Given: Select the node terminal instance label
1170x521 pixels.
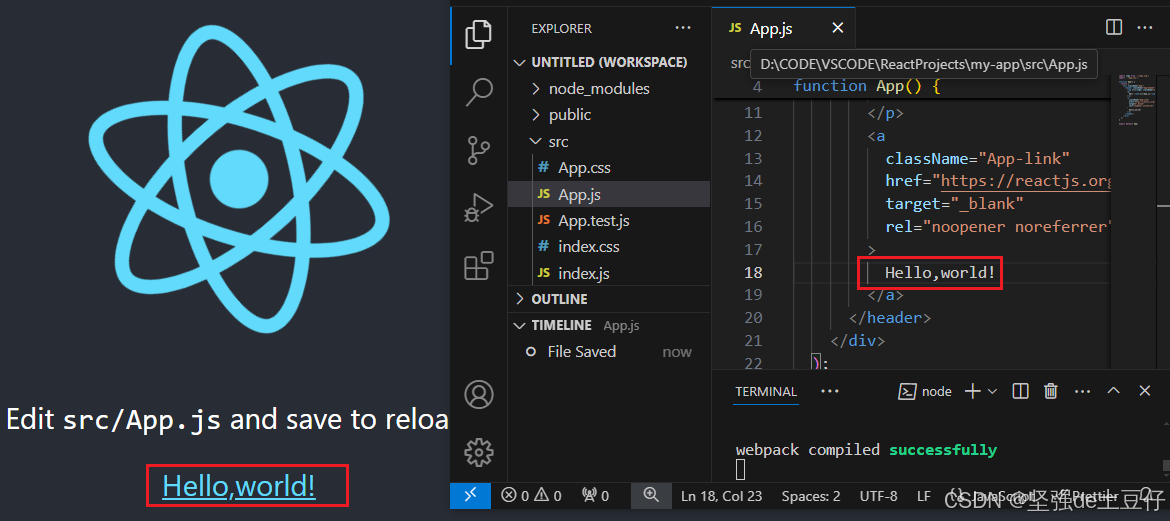Looking at the screenshot, I should [925, 391].
